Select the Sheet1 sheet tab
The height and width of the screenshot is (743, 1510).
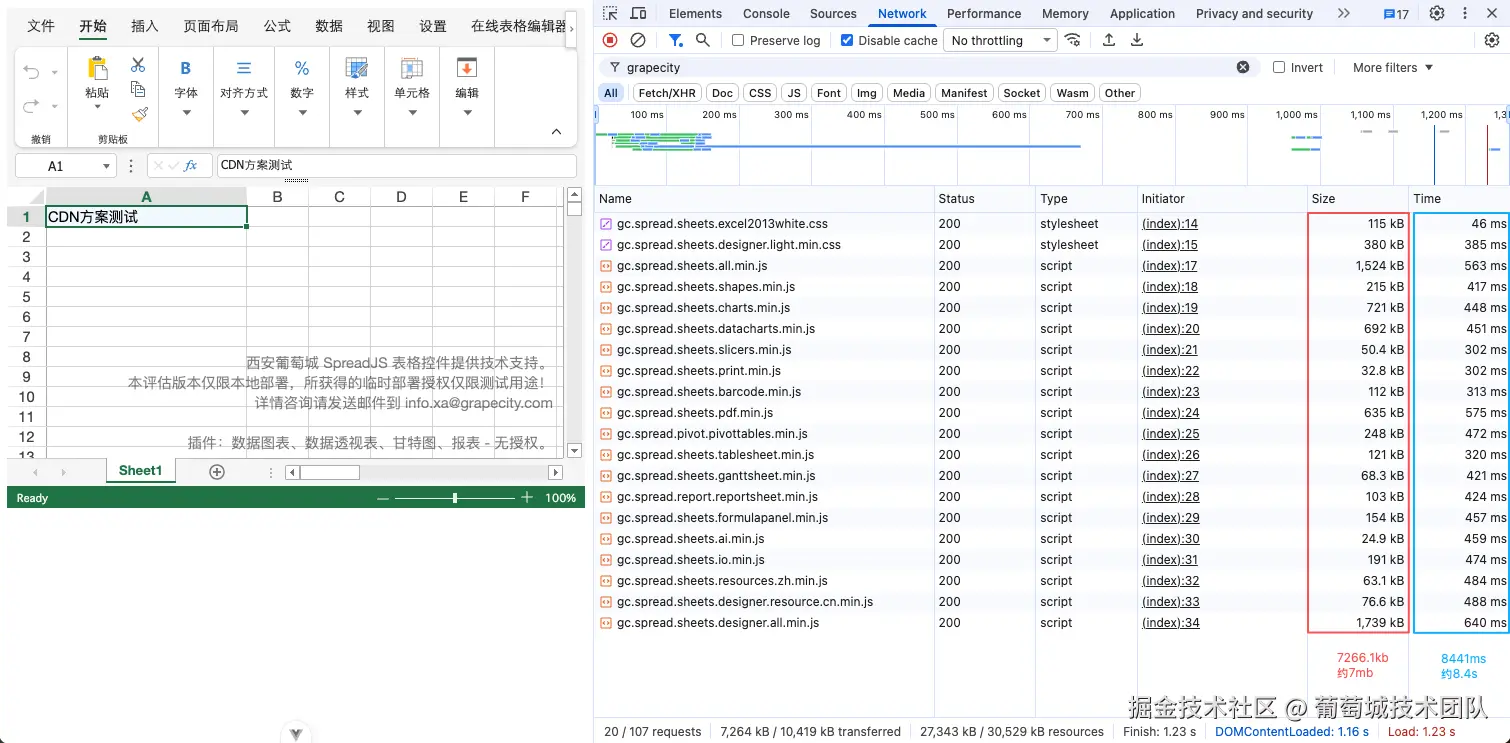140,470
